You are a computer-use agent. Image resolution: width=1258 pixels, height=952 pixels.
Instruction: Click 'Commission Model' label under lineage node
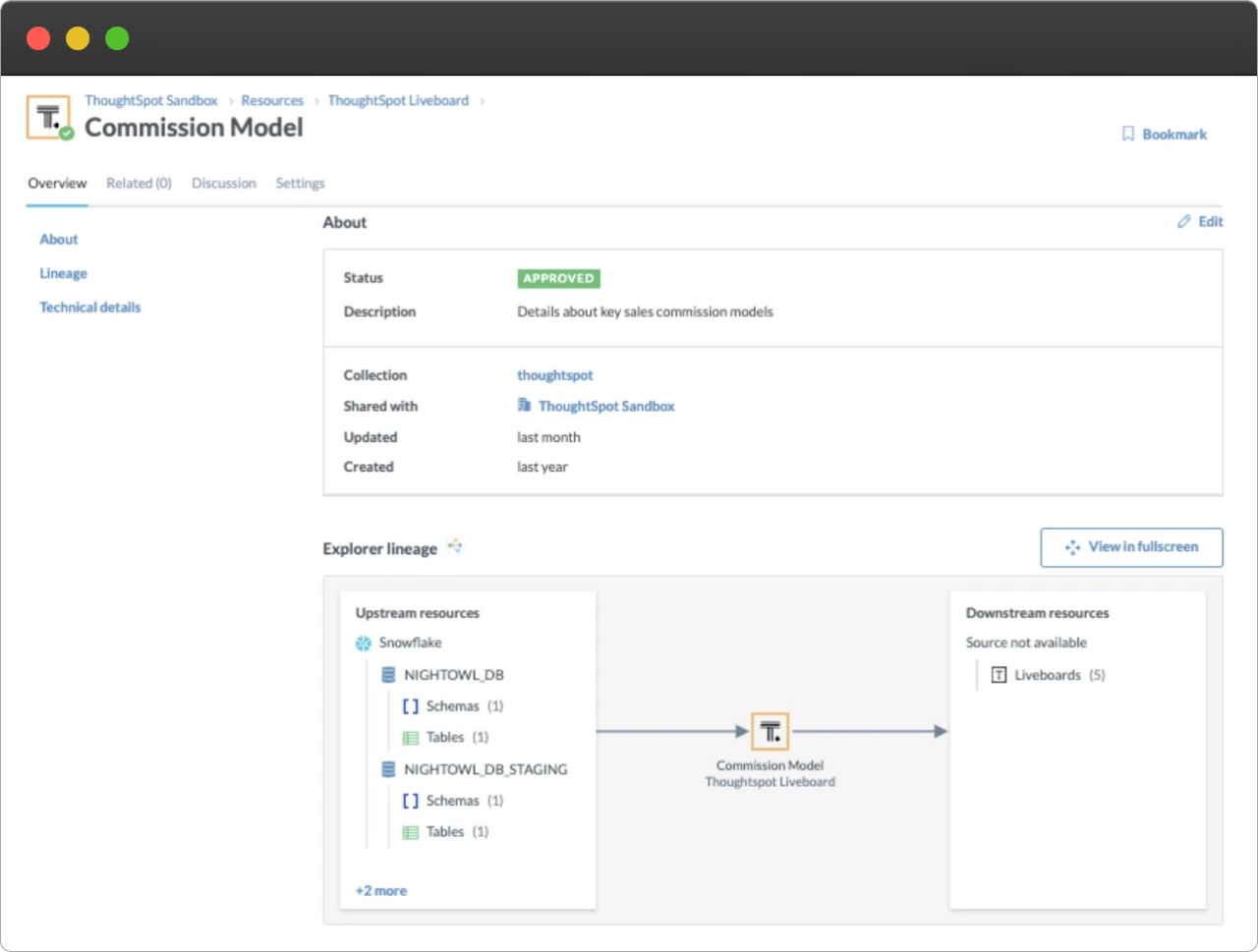click(770, 765)
